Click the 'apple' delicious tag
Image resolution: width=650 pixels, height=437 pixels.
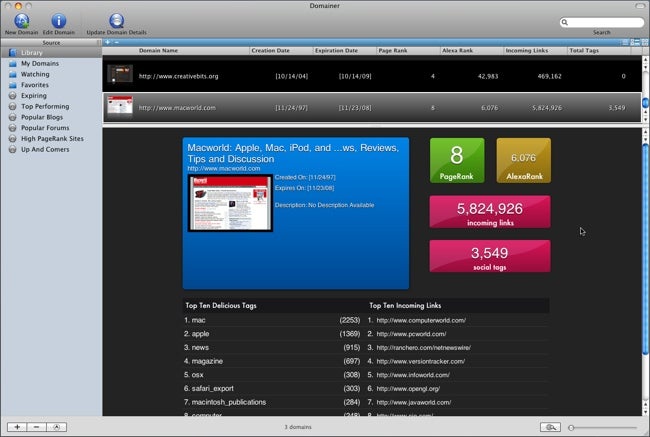200,334
